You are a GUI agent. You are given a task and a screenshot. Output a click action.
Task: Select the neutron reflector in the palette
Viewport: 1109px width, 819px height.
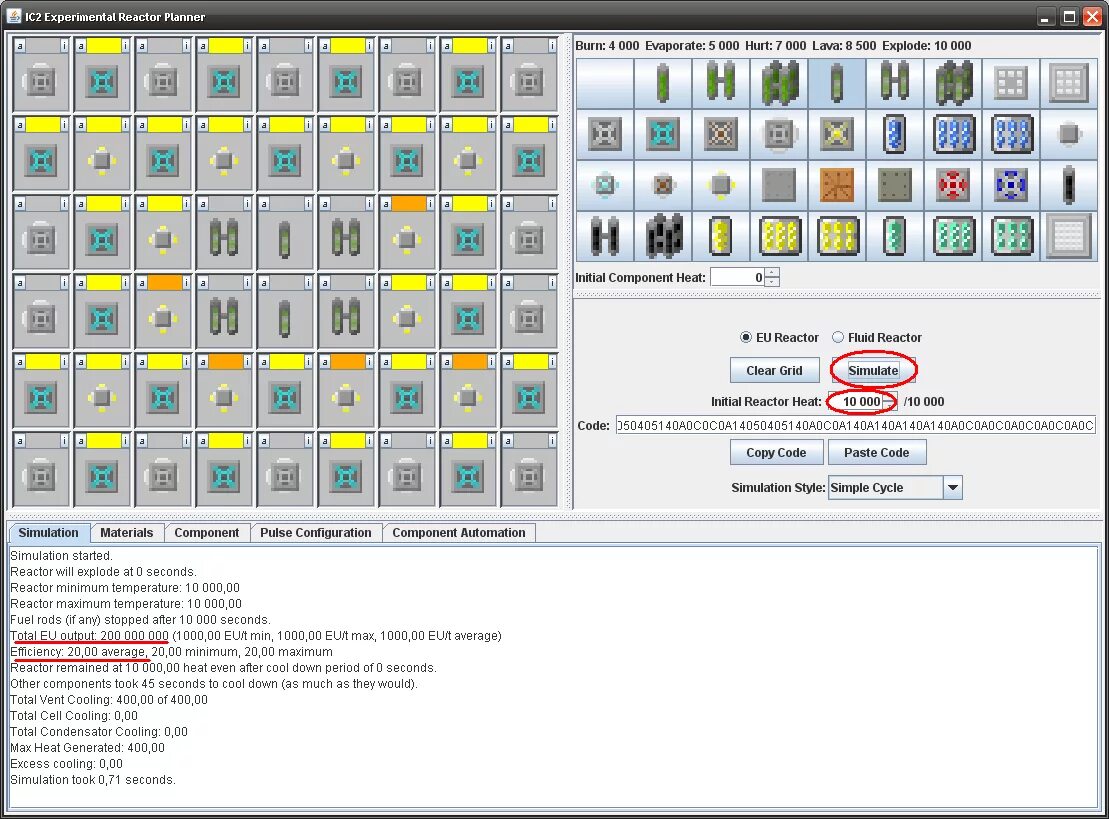point(1011,83)
